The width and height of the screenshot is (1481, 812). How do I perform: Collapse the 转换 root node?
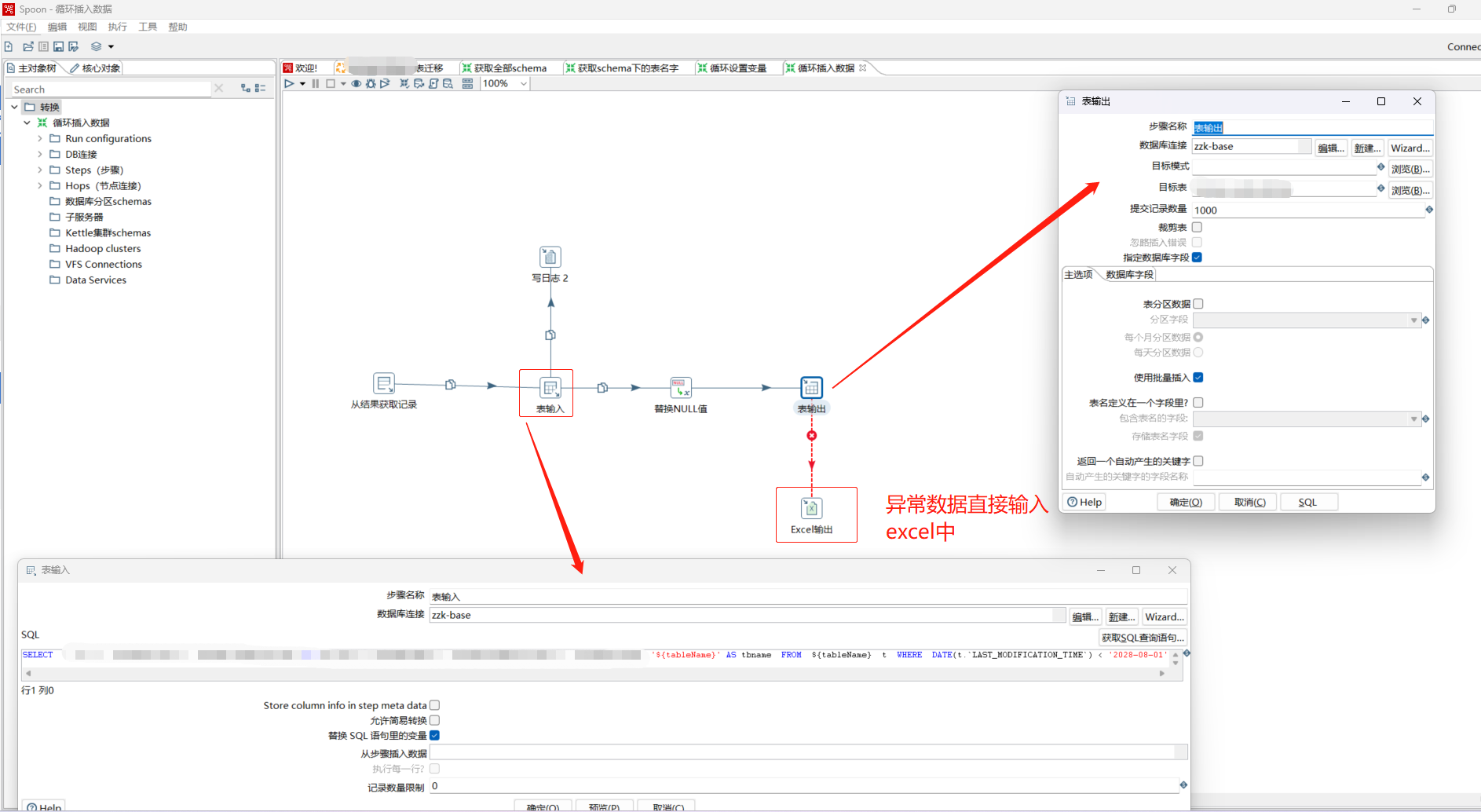pos(14,107)
